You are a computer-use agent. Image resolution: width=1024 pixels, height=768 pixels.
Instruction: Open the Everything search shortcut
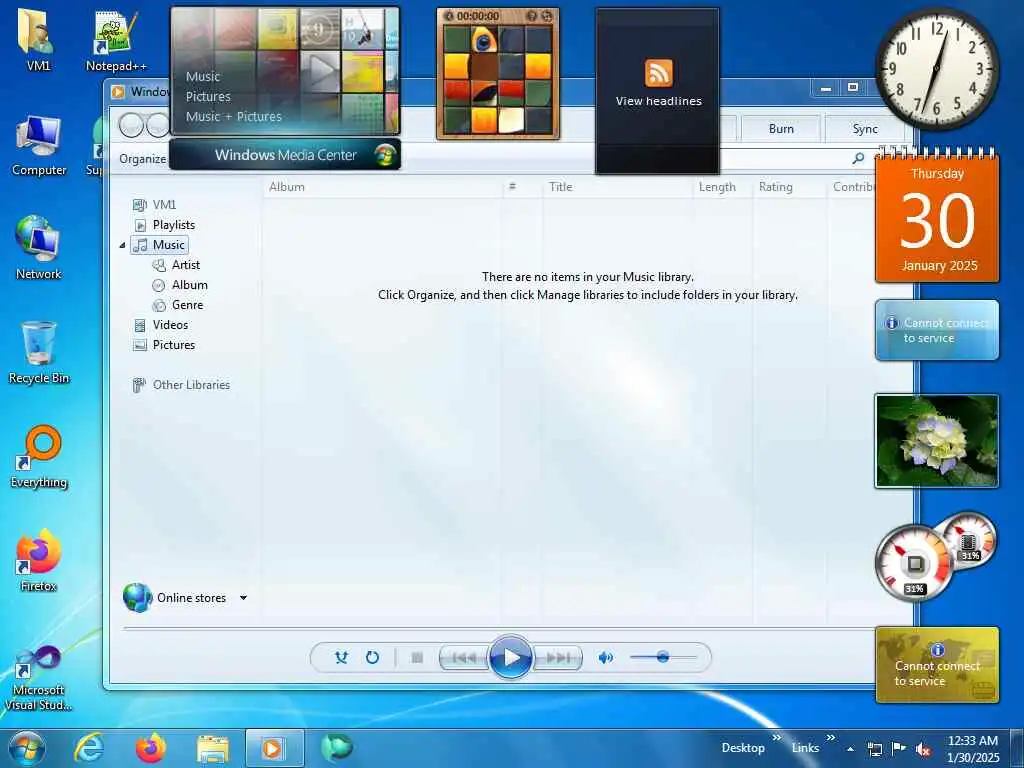click(39, 457)
